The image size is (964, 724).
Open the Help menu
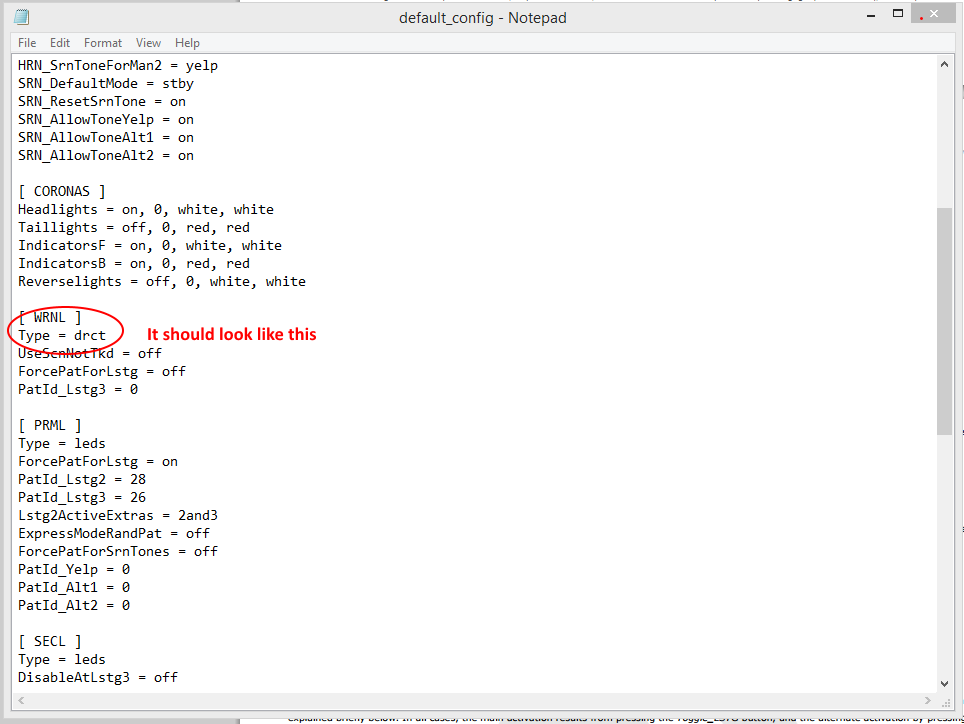tap(187, 43)
